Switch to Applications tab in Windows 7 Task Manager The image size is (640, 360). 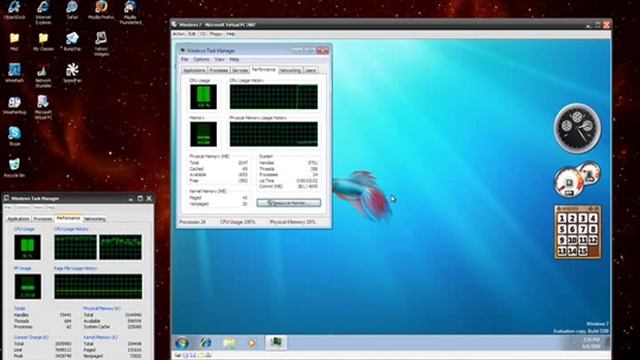coord(194,71)
